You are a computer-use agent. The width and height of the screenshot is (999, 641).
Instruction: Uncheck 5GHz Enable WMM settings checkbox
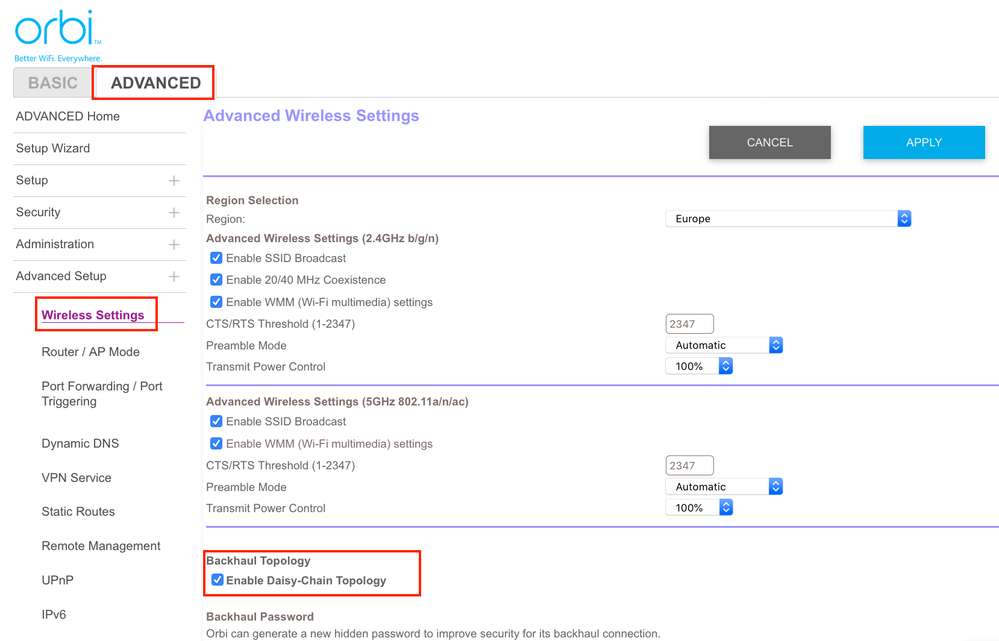[x=216, y=443]
